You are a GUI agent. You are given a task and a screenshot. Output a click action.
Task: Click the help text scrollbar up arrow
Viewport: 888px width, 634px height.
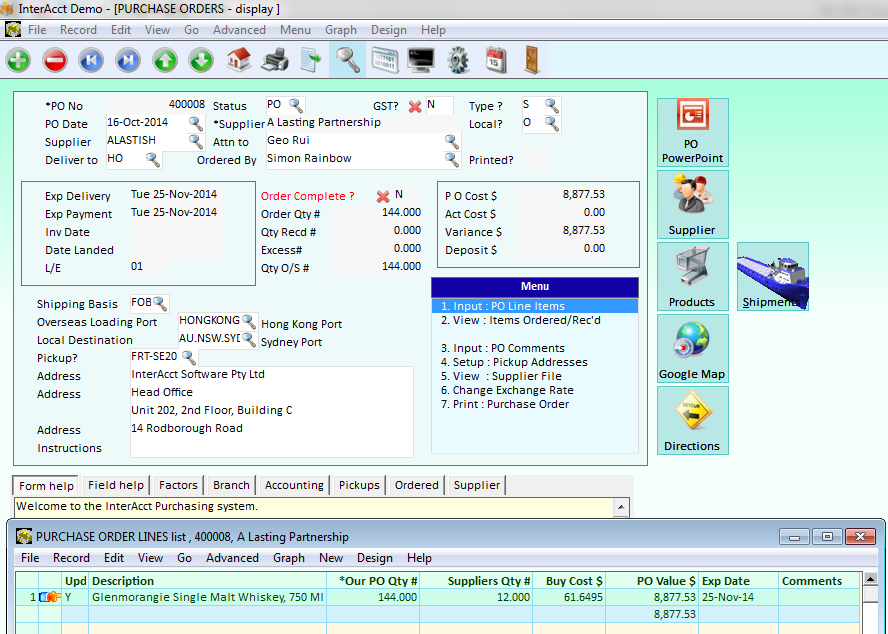tap(621, 507)
